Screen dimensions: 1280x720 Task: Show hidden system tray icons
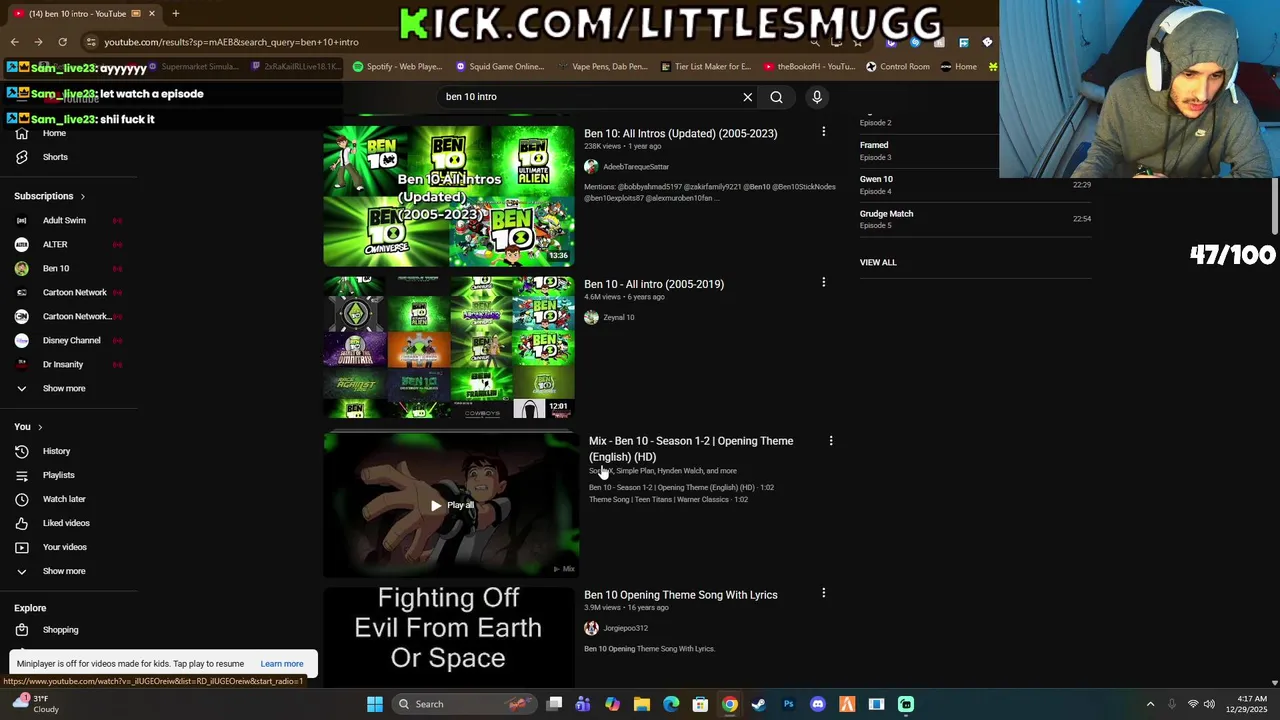[1150, 704]
